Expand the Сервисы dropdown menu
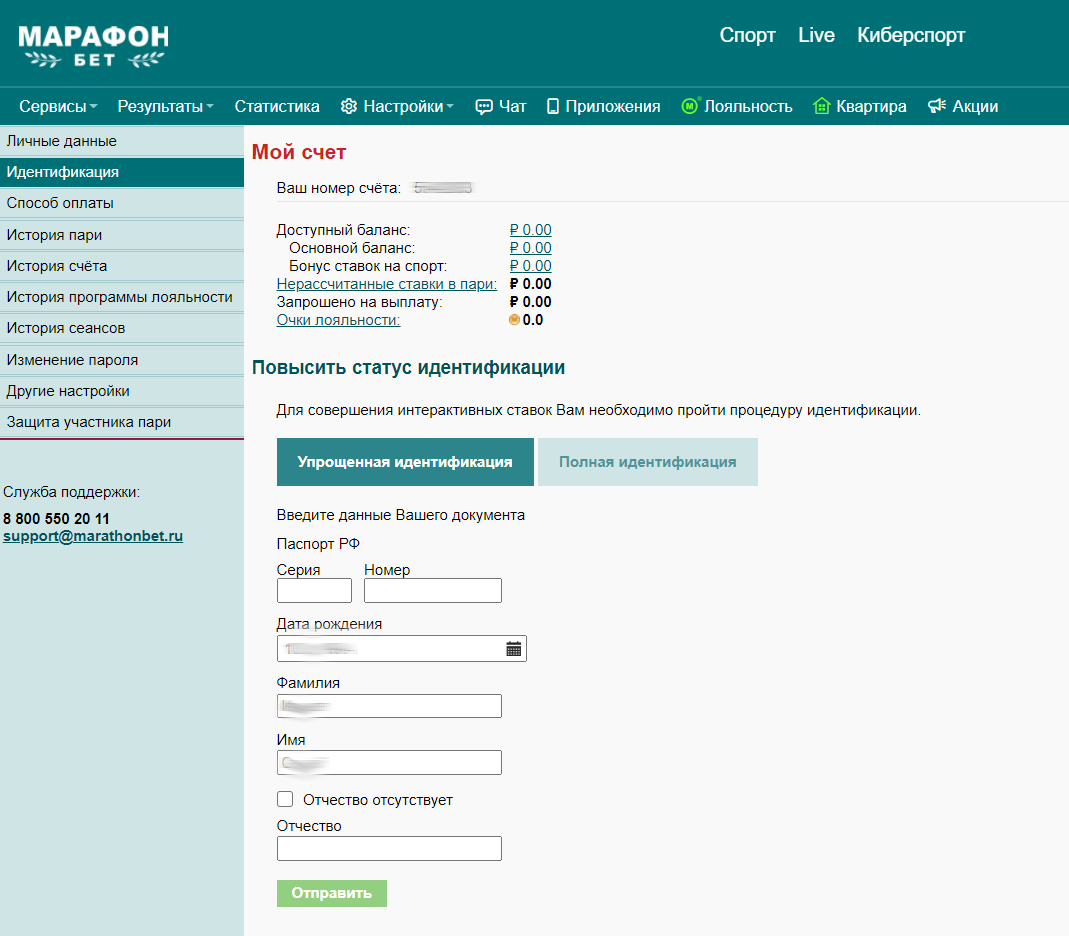 point(58,106)
